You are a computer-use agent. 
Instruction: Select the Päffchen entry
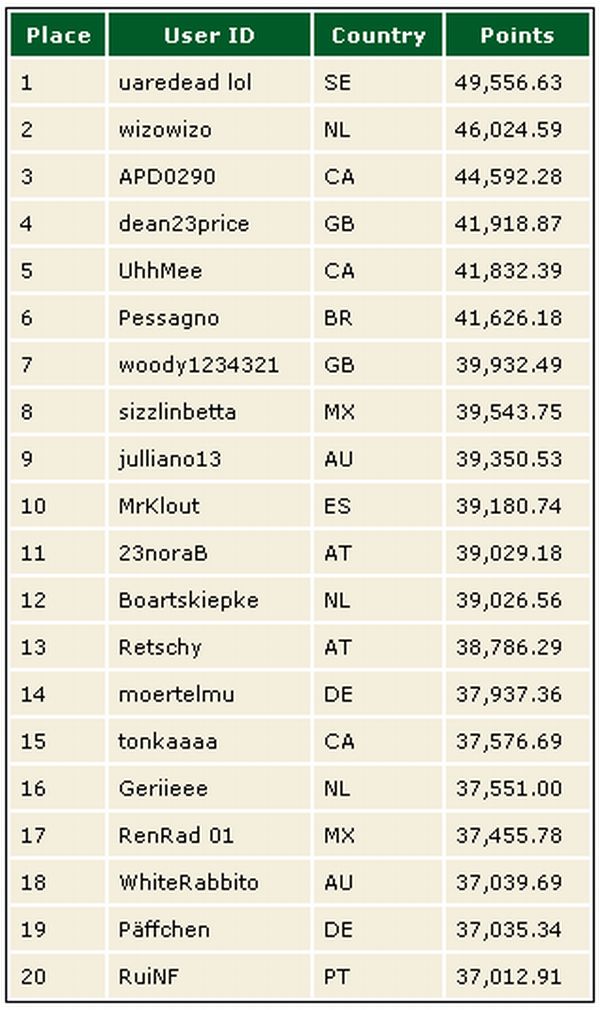[164, 929]
